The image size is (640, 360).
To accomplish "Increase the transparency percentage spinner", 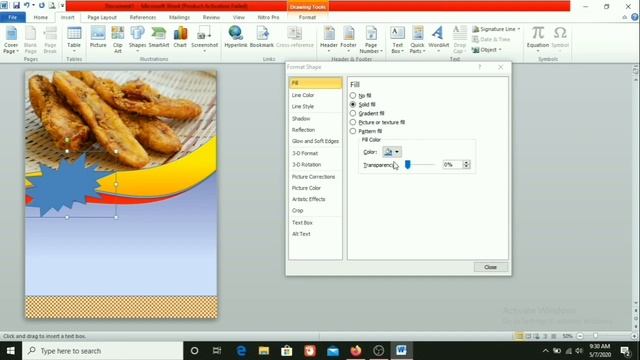I will [x=466, y=162].
